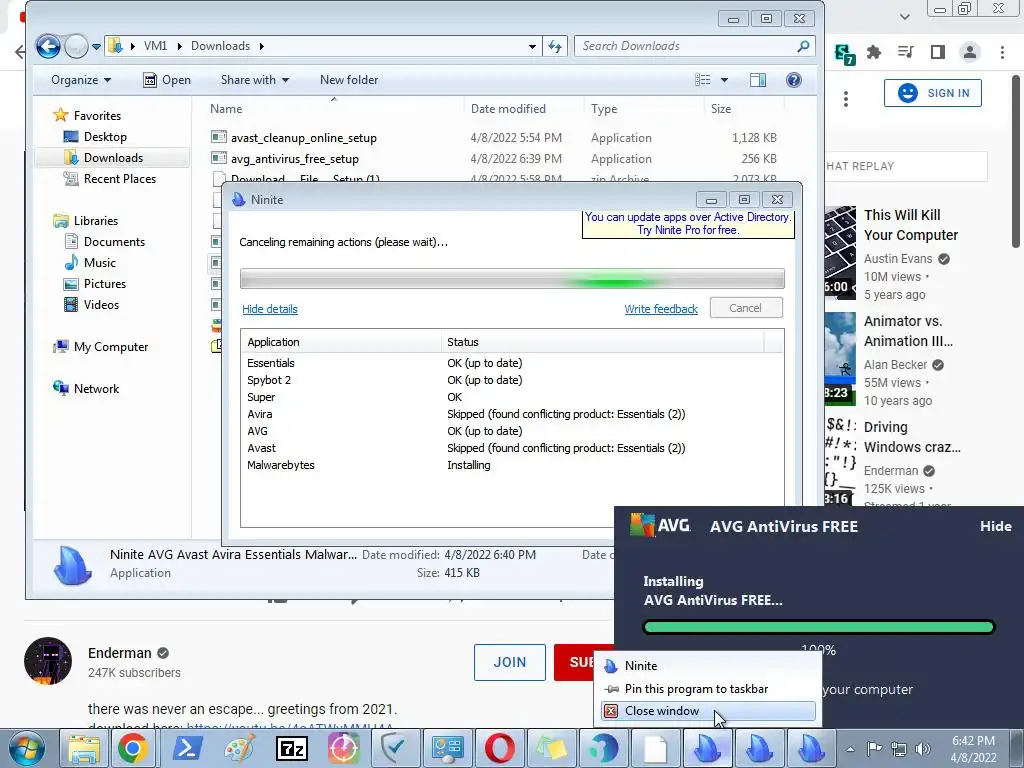
Task: Expand the breadcrumb arrow after Downloads
Action: point(262,46)
